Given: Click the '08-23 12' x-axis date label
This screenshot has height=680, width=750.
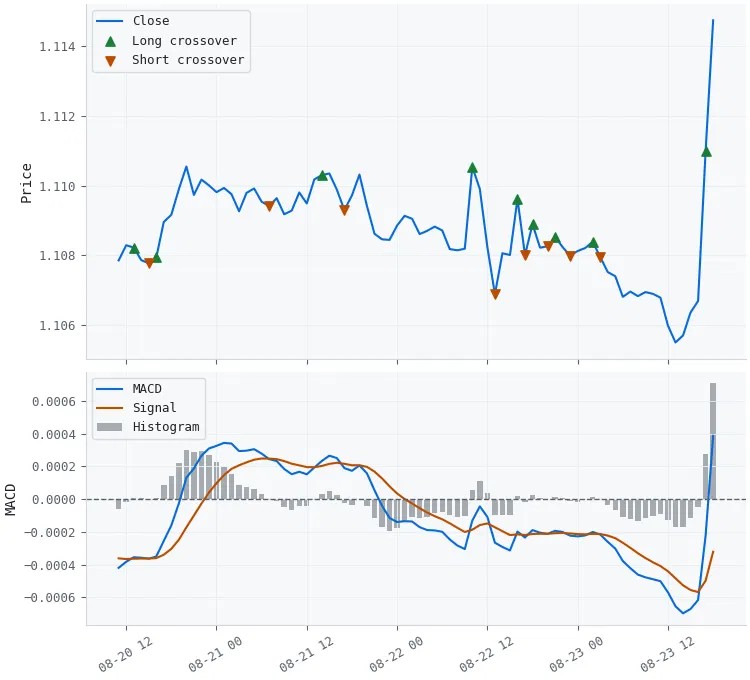Looking at the screenshot, I should tap(667, 654).
